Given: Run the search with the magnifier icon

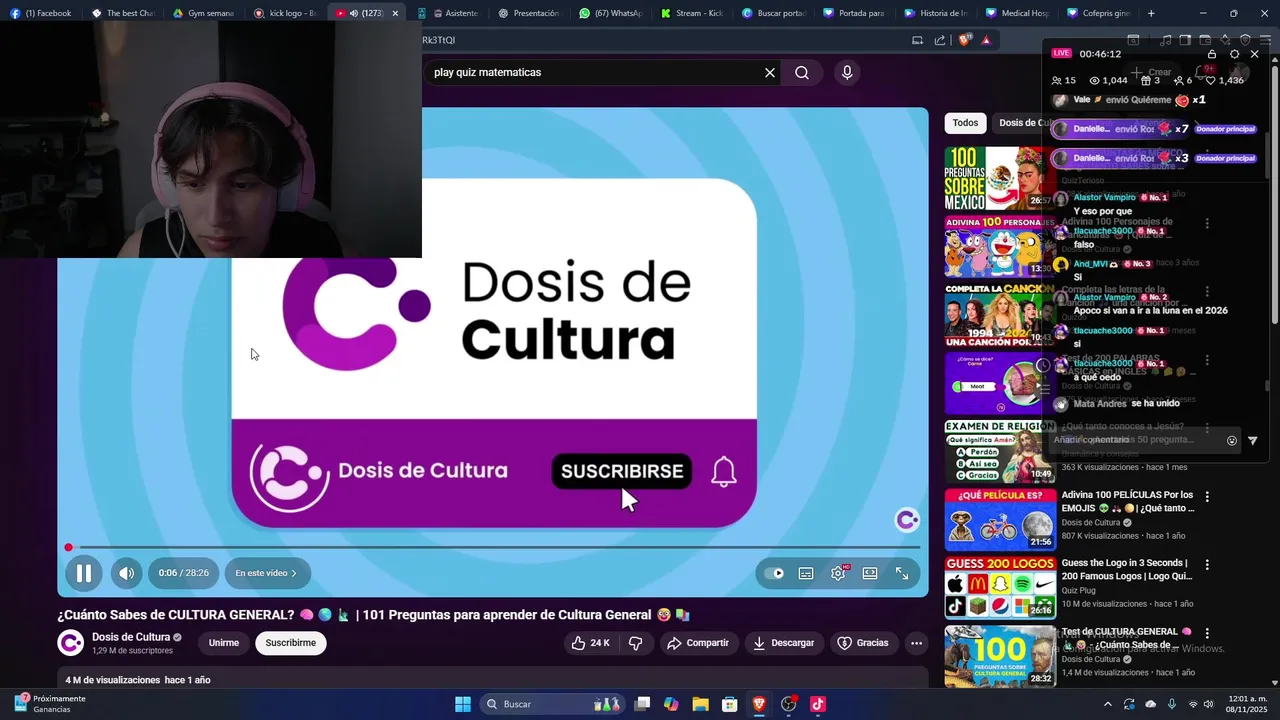Looking at the screenshot, I should [802, 72].
